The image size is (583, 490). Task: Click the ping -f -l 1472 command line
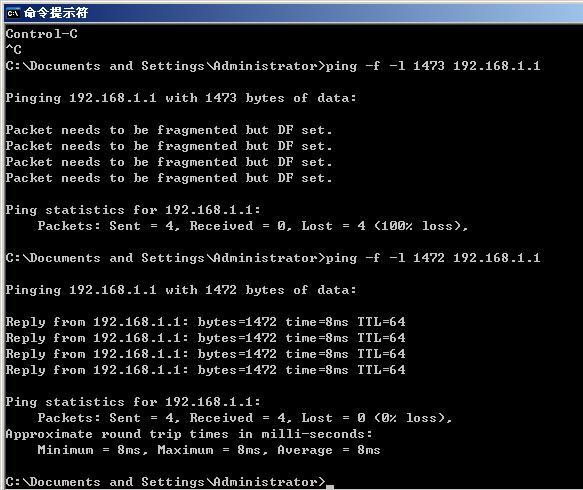pos(273,258)
